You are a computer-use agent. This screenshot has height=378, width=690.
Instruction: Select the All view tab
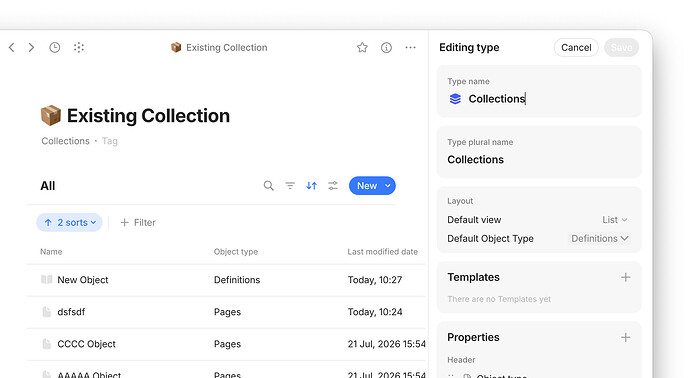(48, 186)
